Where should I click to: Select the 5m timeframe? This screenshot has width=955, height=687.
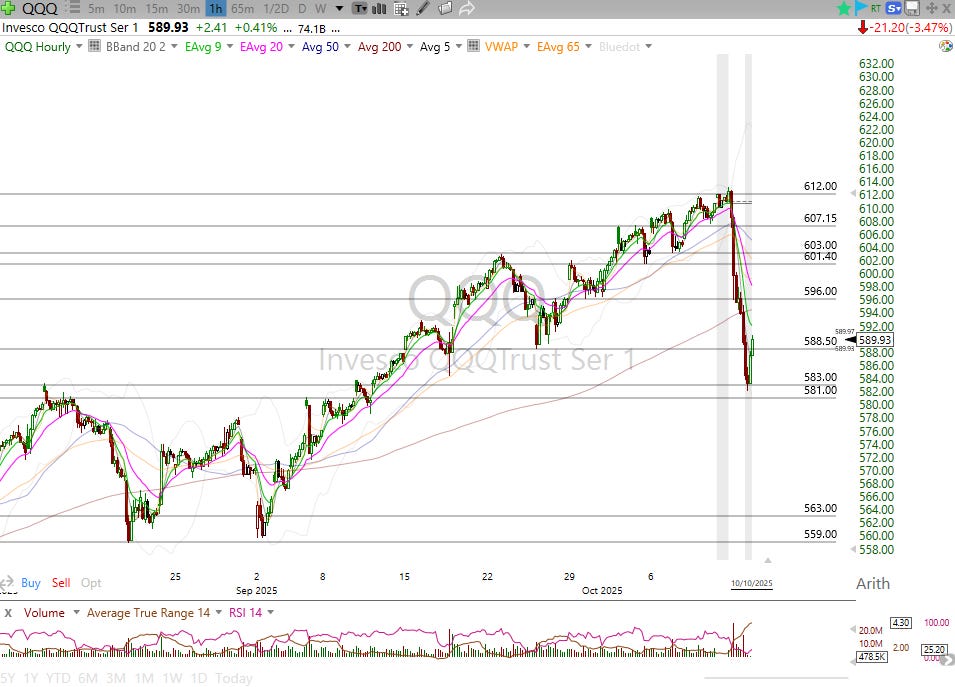(x=96, y=9)
